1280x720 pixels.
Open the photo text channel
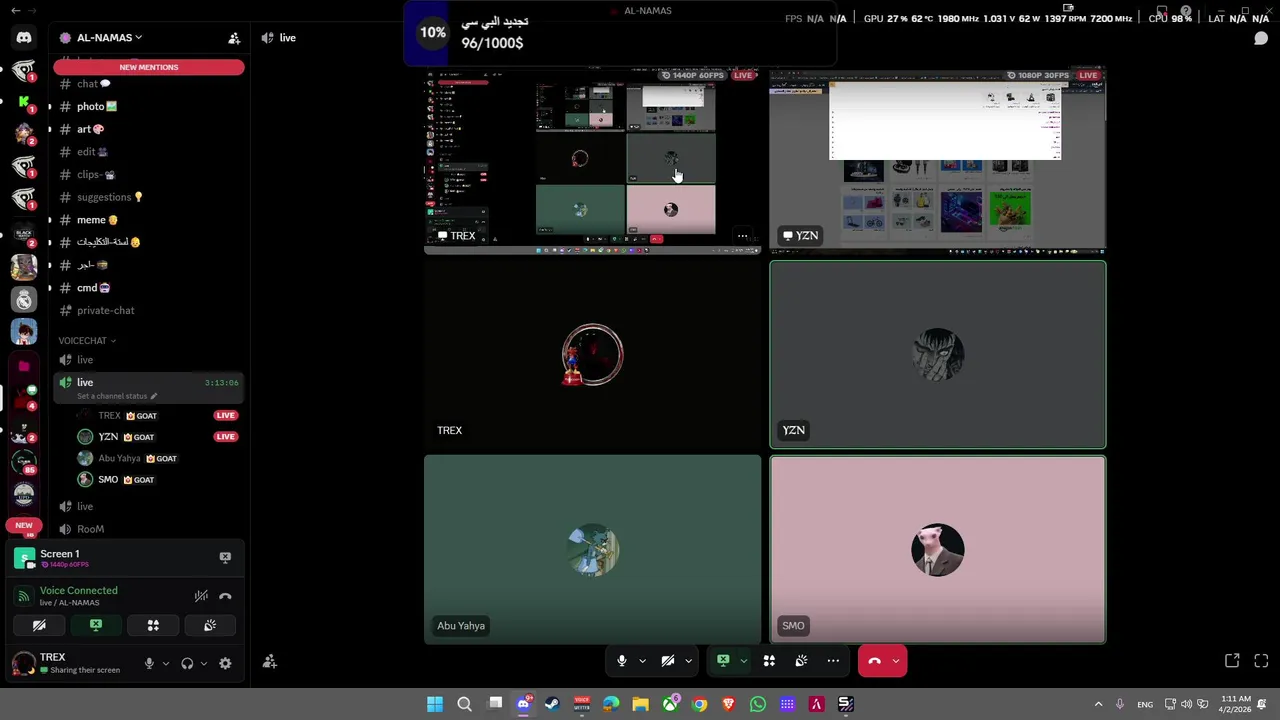tap(149, 107)
